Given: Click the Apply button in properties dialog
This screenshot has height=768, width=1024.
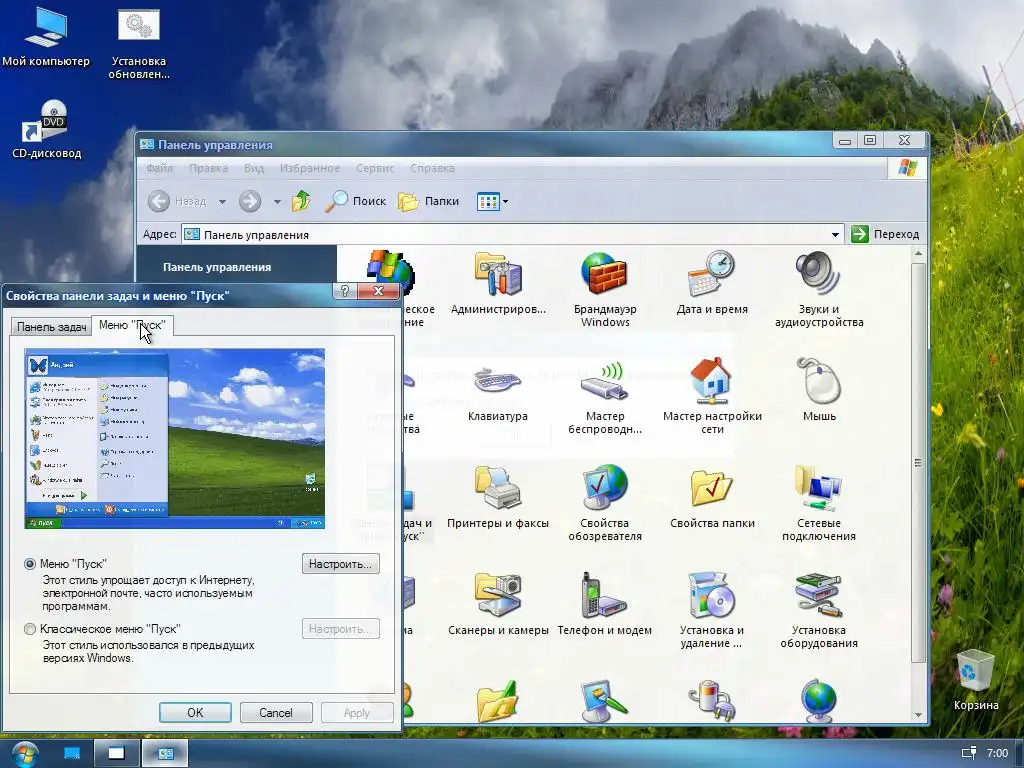Looking at the screenshot, I should (357, 712).
